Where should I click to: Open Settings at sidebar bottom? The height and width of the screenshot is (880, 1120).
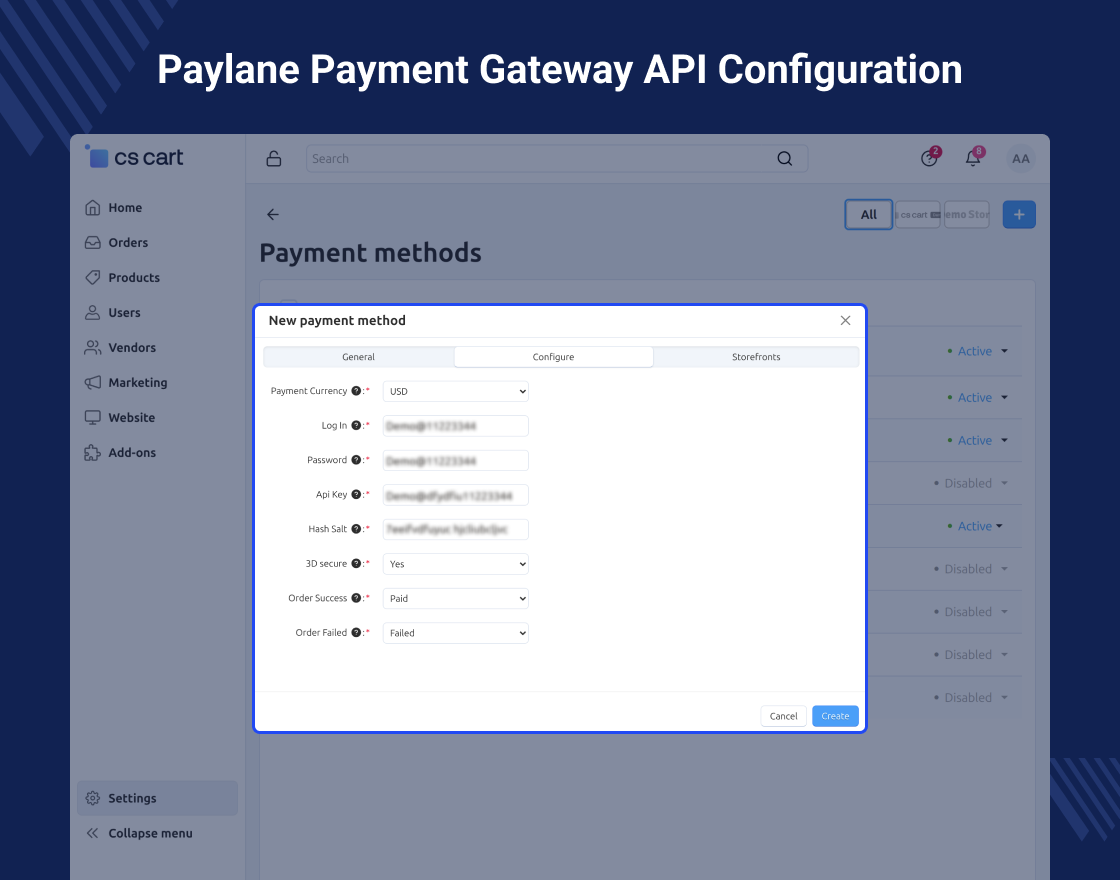coord(157,798)
